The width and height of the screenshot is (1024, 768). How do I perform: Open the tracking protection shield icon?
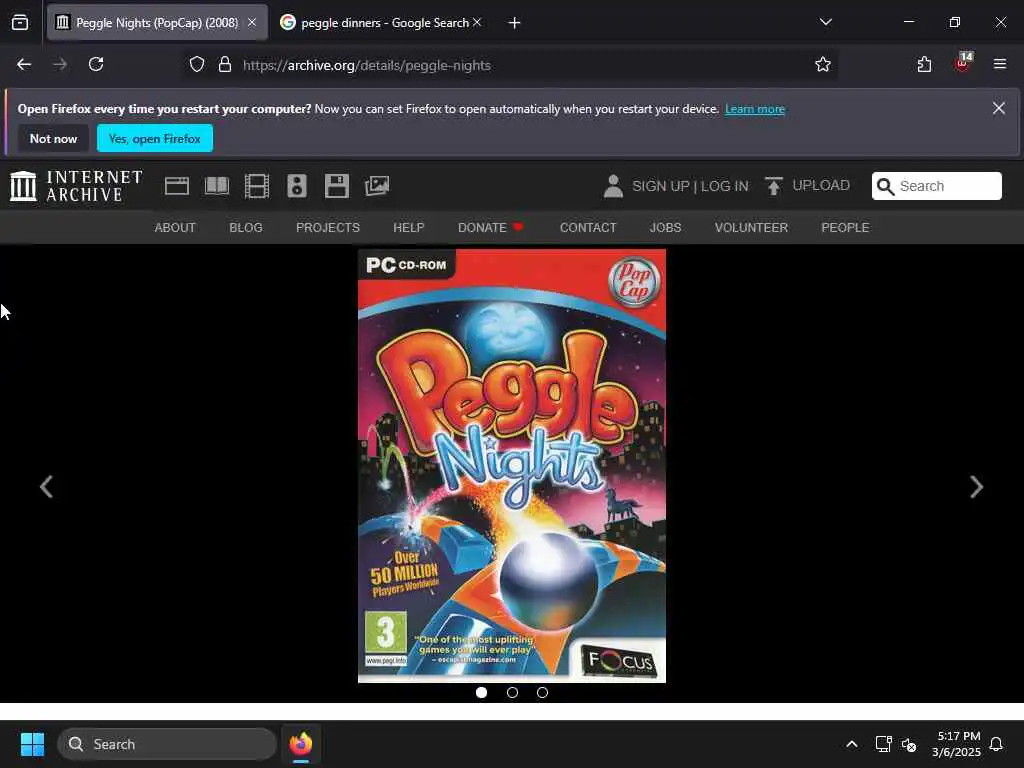[x=197, y=65]
